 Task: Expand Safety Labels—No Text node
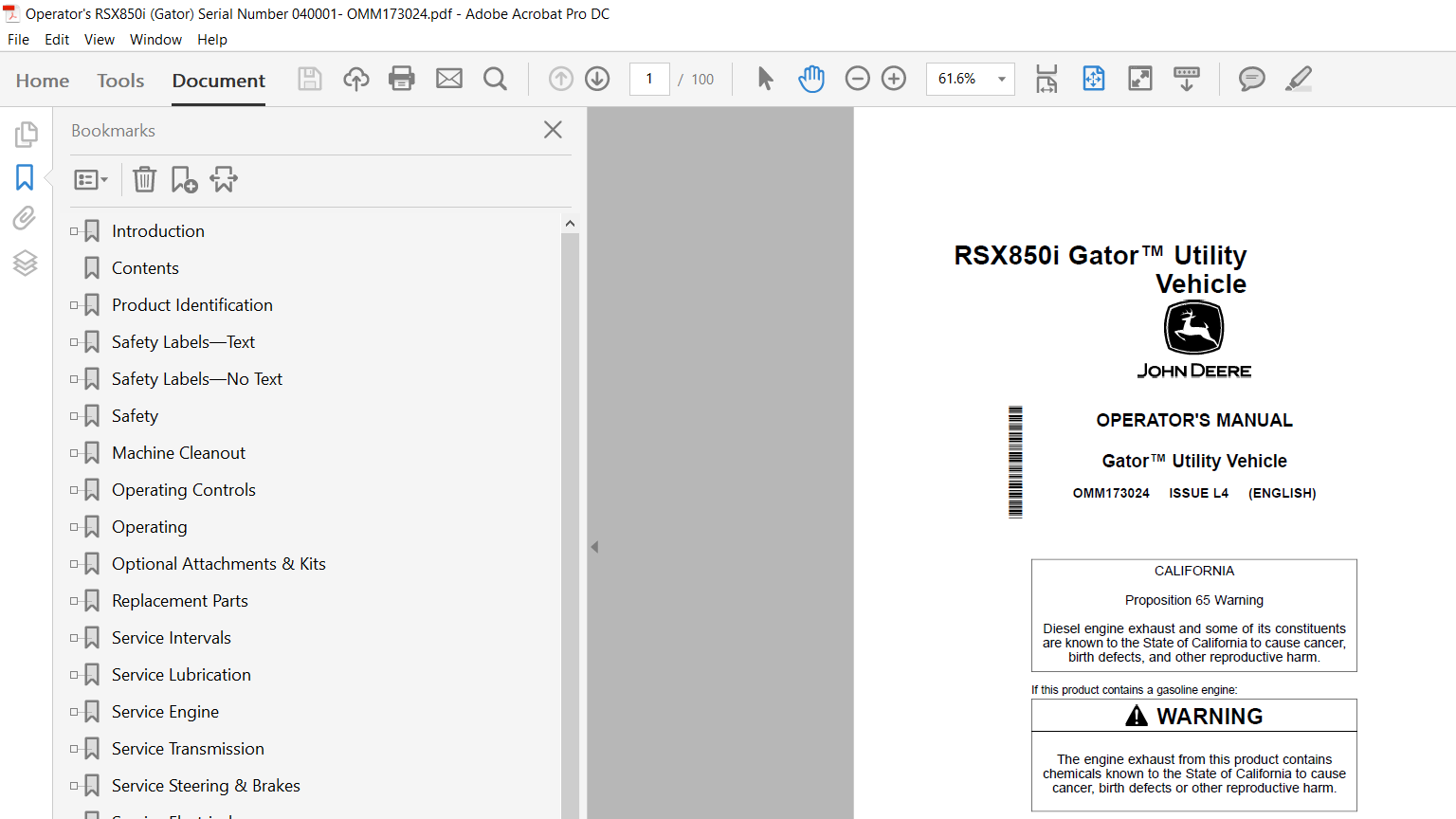(x=74, y=379)
